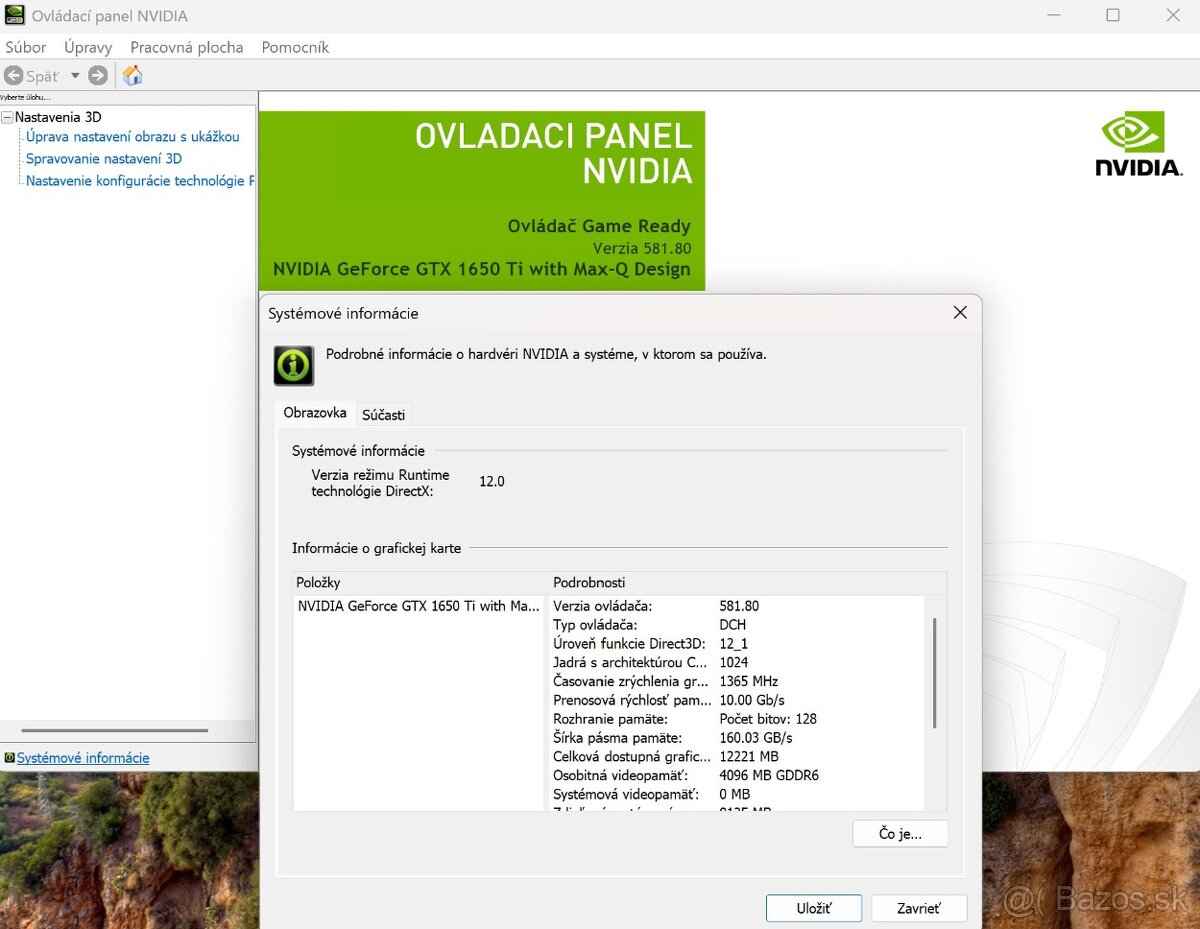Open the Pracovná plocha menu
The image size is (1200, 929).
point(186,47)
